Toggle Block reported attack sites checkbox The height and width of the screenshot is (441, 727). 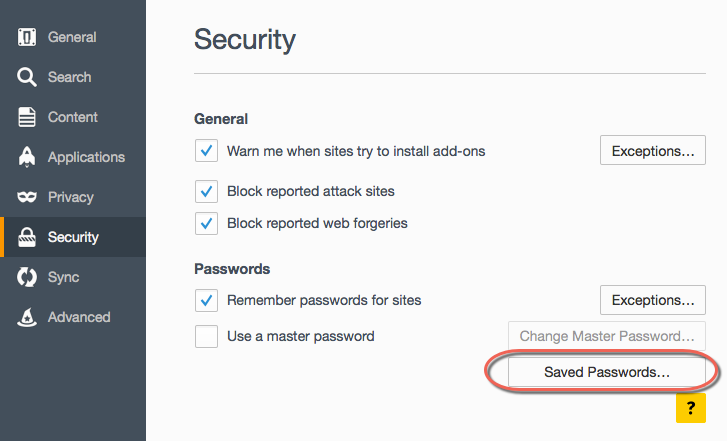[x=206, y=191]
